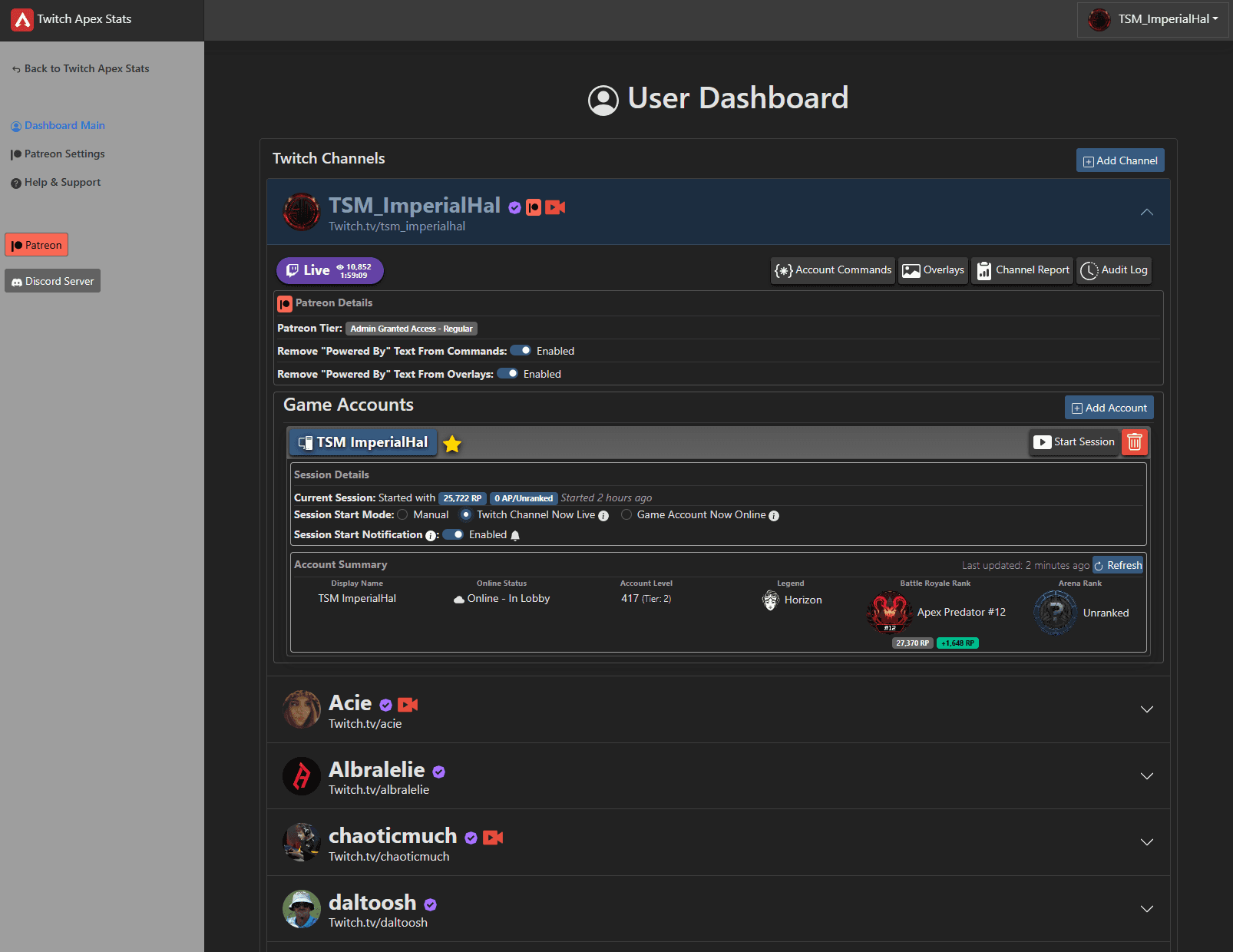Click the red camera icon next to Acie
The height and width of the screenshot is (952, 1233).
tap(408, 705)
